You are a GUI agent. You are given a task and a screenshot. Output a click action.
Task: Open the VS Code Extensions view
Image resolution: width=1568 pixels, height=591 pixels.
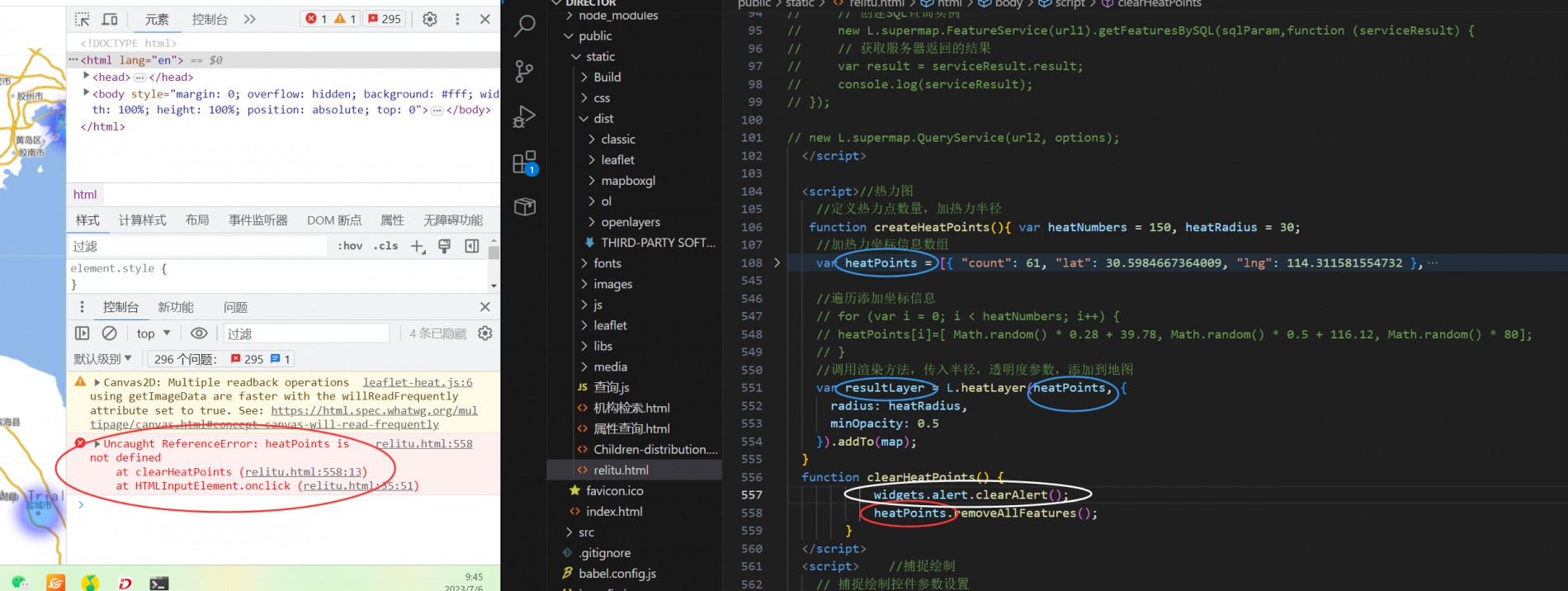524,163
